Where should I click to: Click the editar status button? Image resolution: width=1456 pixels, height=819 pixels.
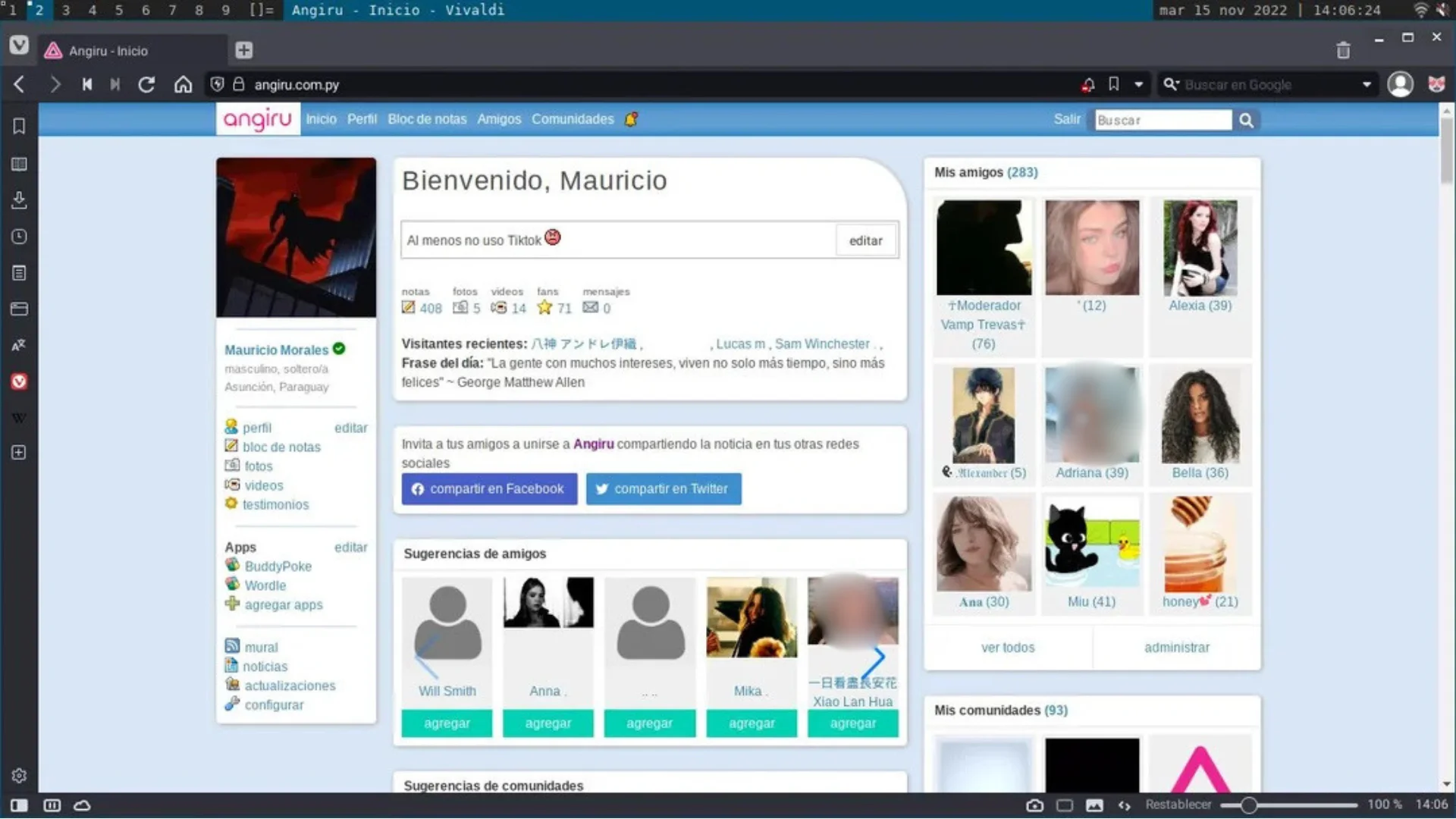(865, 240)
